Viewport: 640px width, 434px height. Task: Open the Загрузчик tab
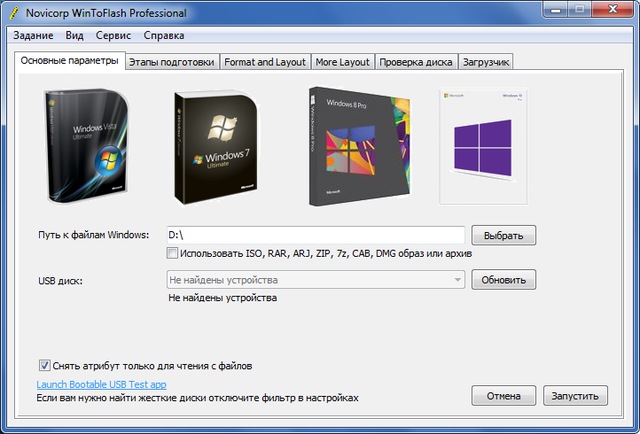pos(485,62)
